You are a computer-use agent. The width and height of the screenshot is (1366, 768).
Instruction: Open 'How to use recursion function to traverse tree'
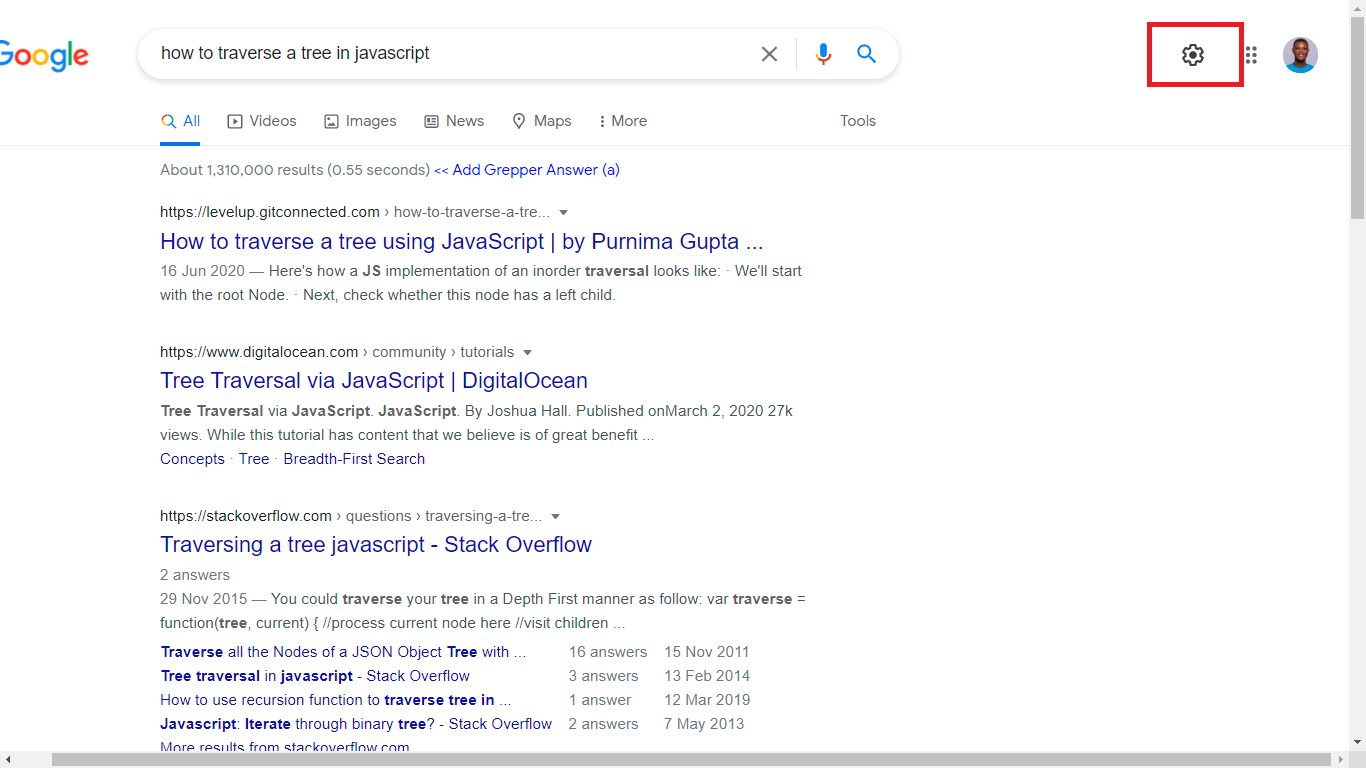[336, 700]
